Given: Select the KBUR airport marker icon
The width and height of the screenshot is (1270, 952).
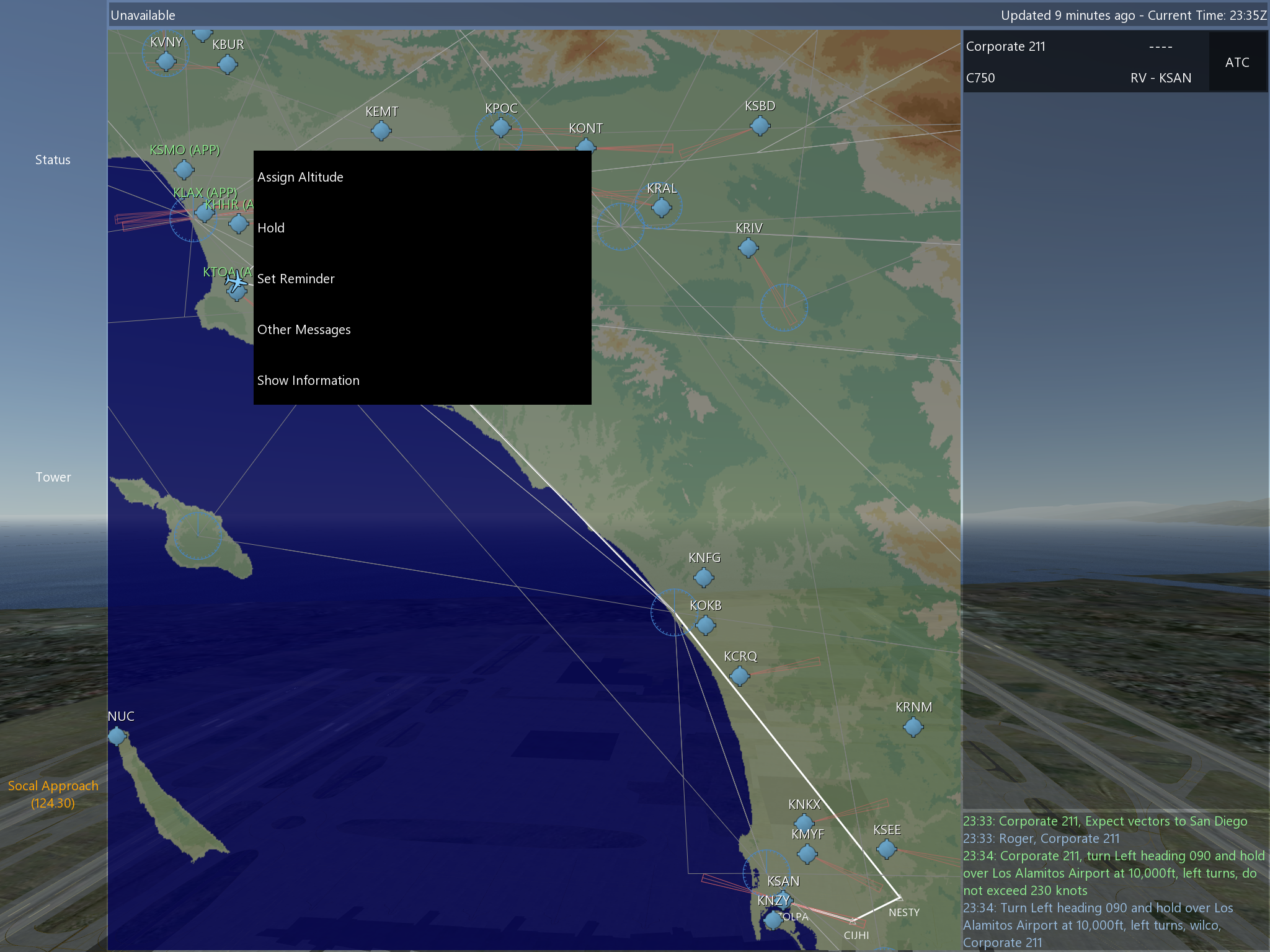Looking at the screenshot, I should [227, 64].
